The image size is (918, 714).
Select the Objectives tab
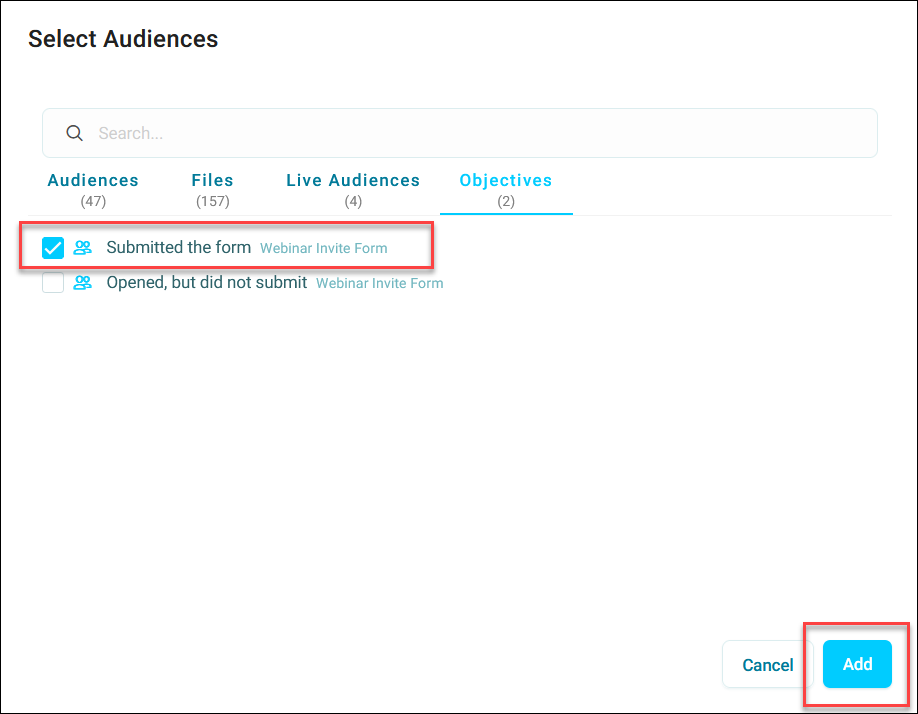coord(506,190)
